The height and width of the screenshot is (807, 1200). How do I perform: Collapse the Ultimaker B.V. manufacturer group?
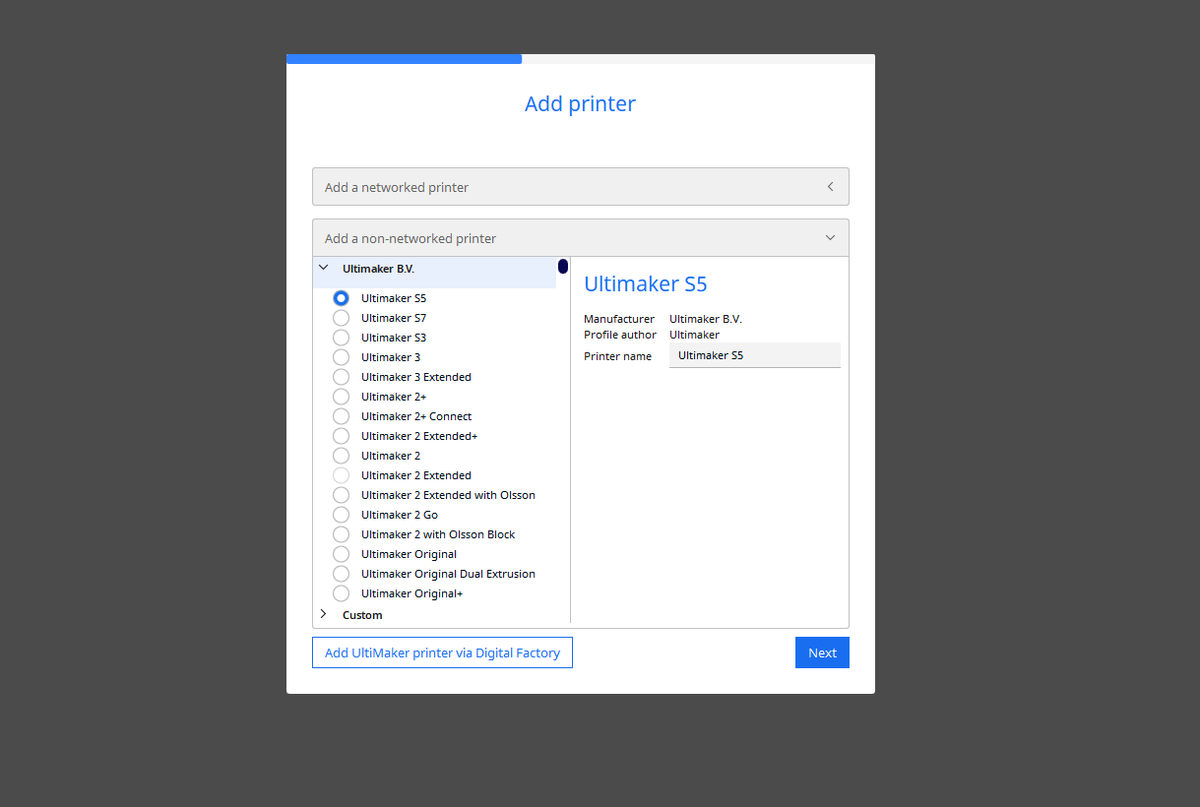pos(323,268)
